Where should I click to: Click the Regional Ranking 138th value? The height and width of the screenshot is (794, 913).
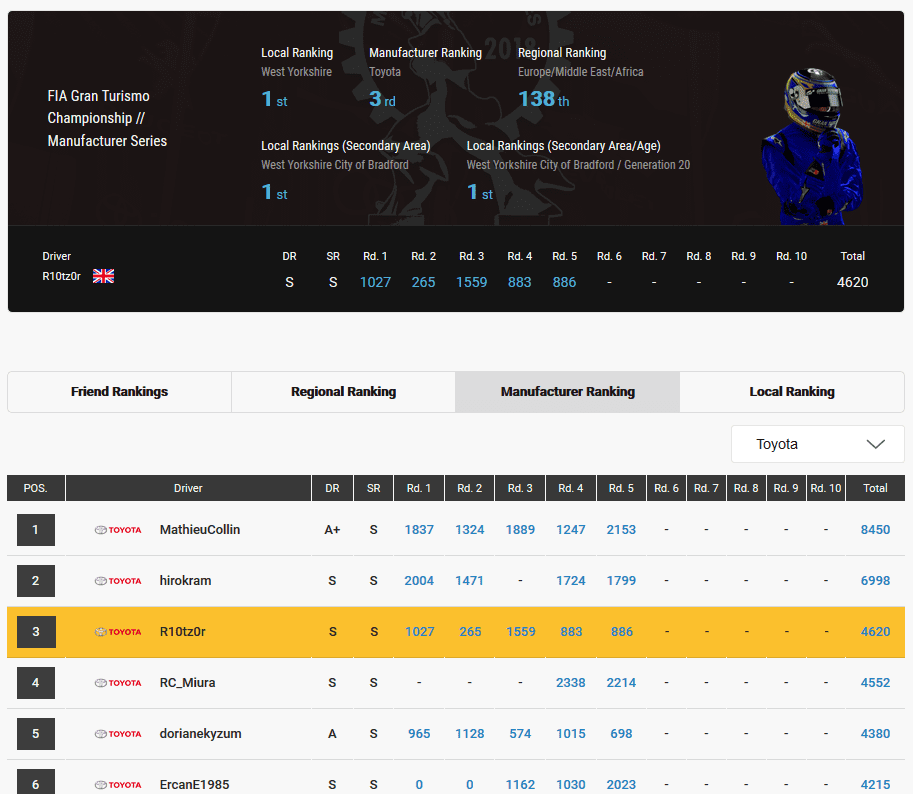[x=544, y=100]
